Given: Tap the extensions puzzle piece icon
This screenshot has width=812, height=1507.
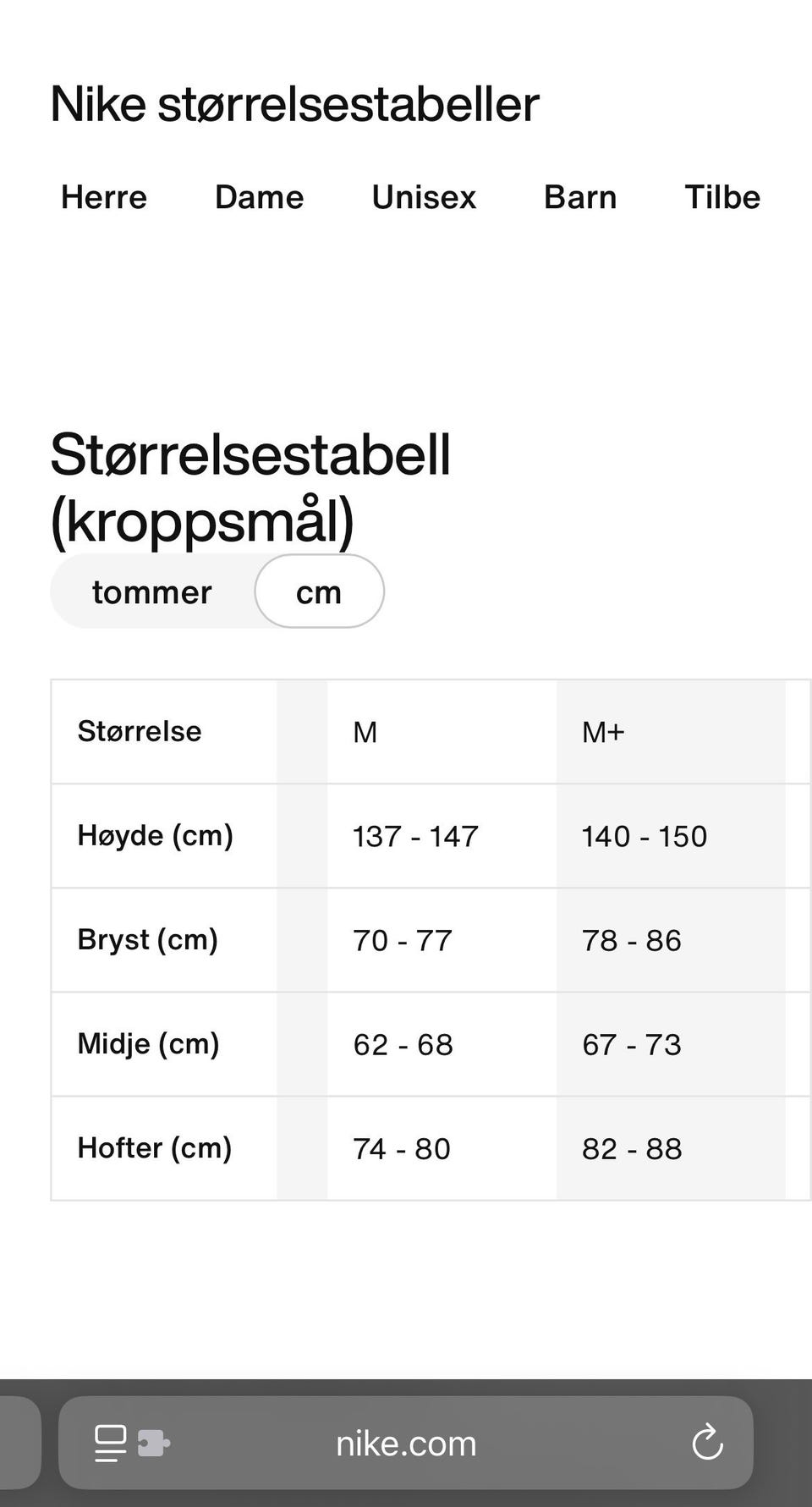Looking at the screenshot, I should tap(153, 1443).
